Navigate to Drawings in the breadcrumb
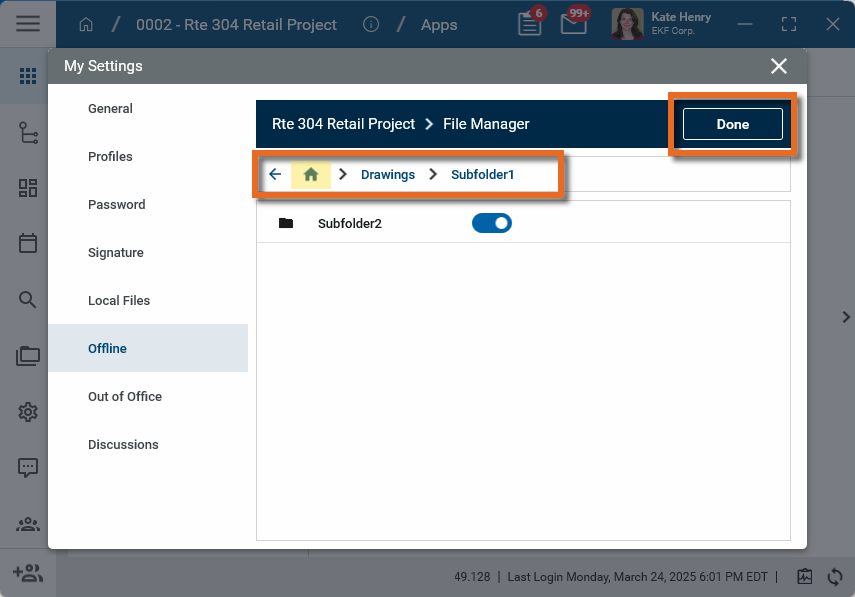The width and height of the screenshot is (855, 597). click(x=388, y=174)
